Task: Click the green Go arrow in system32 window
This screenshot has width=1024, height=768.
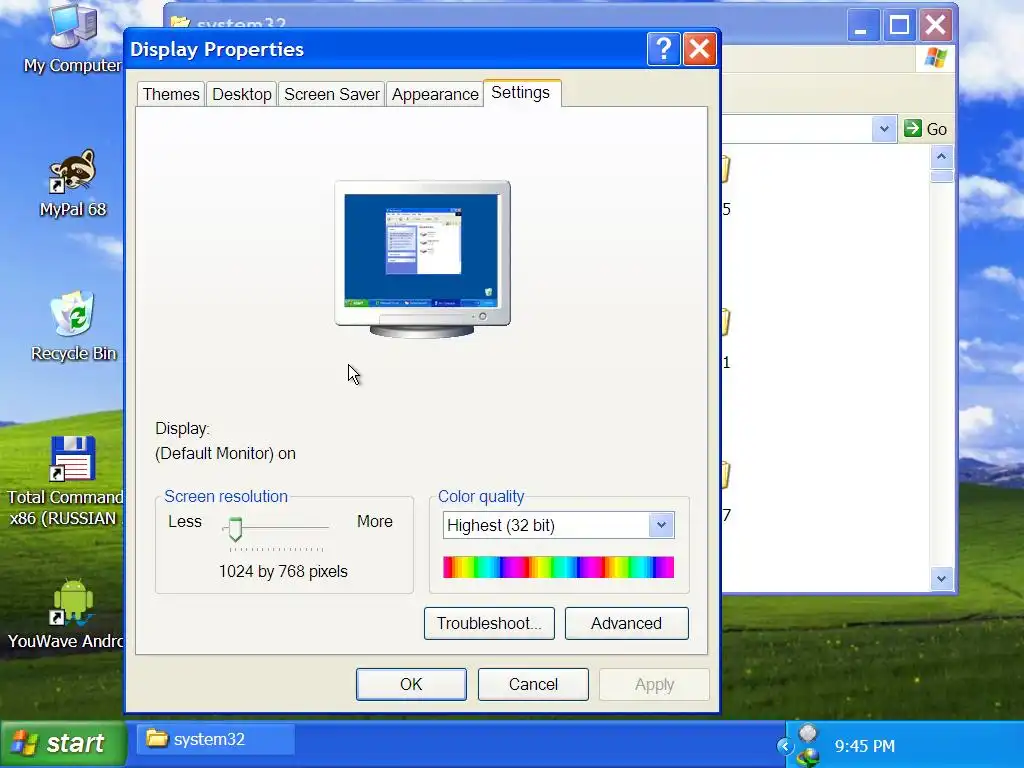Action: tap(912, 128)
